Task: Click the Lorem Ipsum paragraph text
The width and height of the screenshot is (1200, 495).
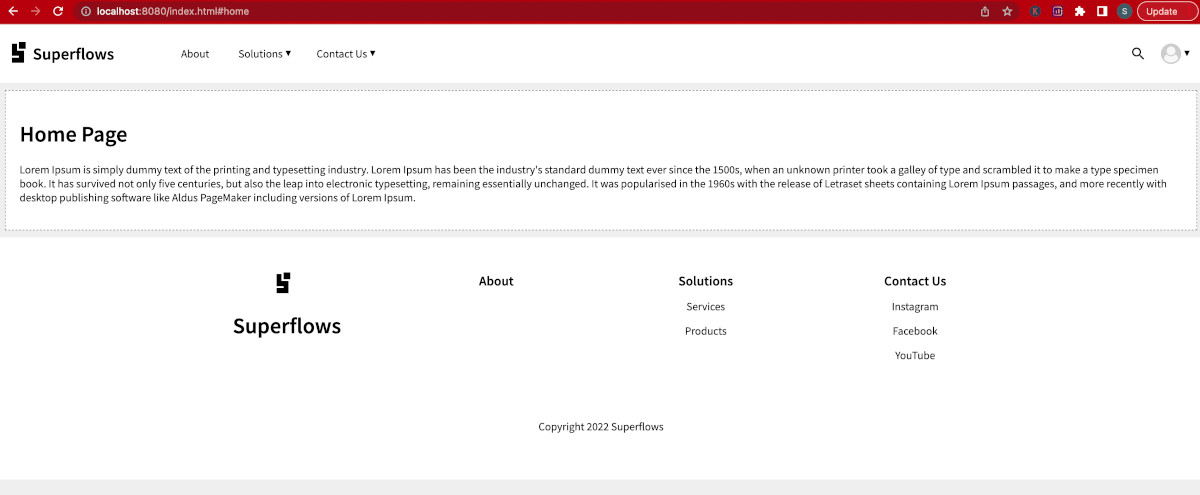Action: click(x=594, y=184)
